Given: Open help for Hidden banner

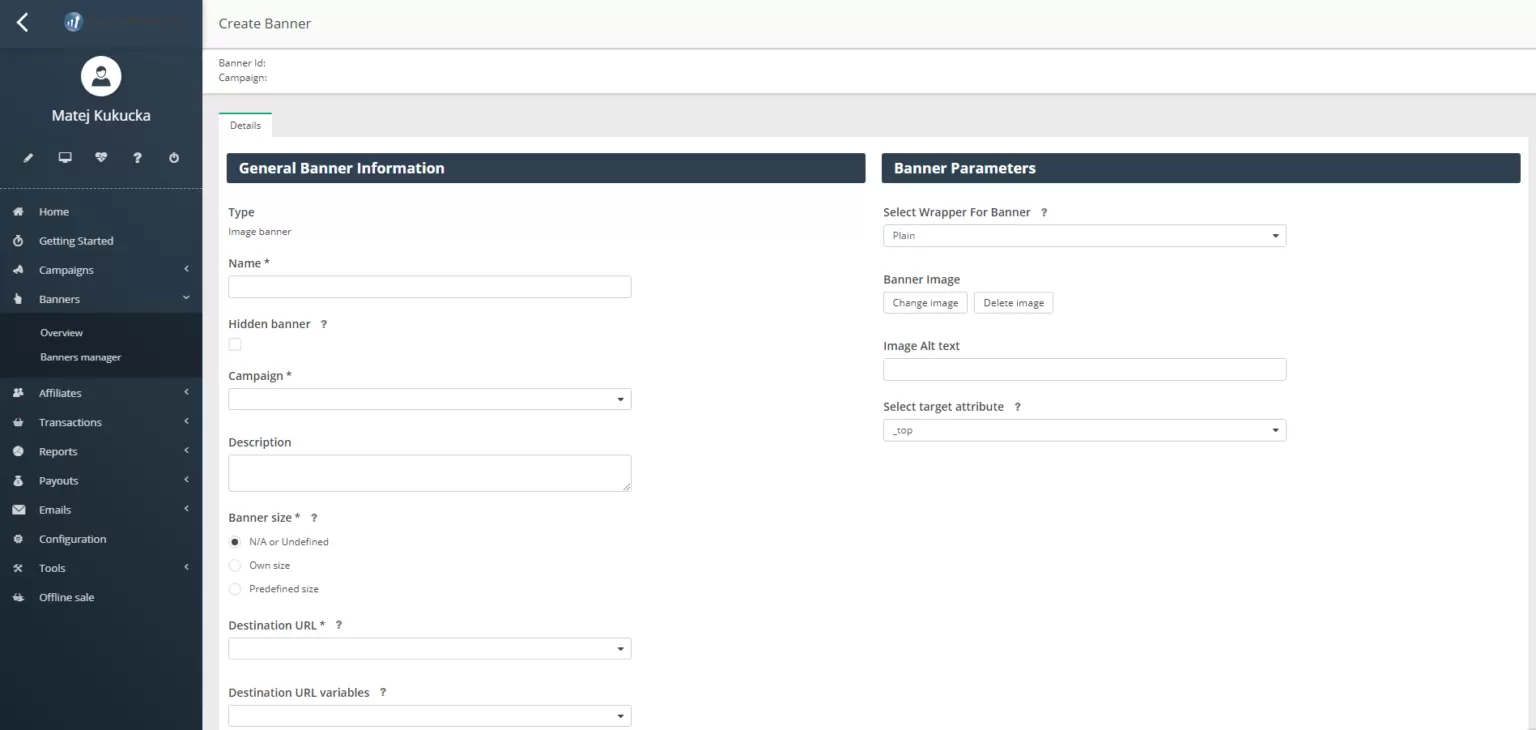Looking at the screenshot, I should 324,324.
